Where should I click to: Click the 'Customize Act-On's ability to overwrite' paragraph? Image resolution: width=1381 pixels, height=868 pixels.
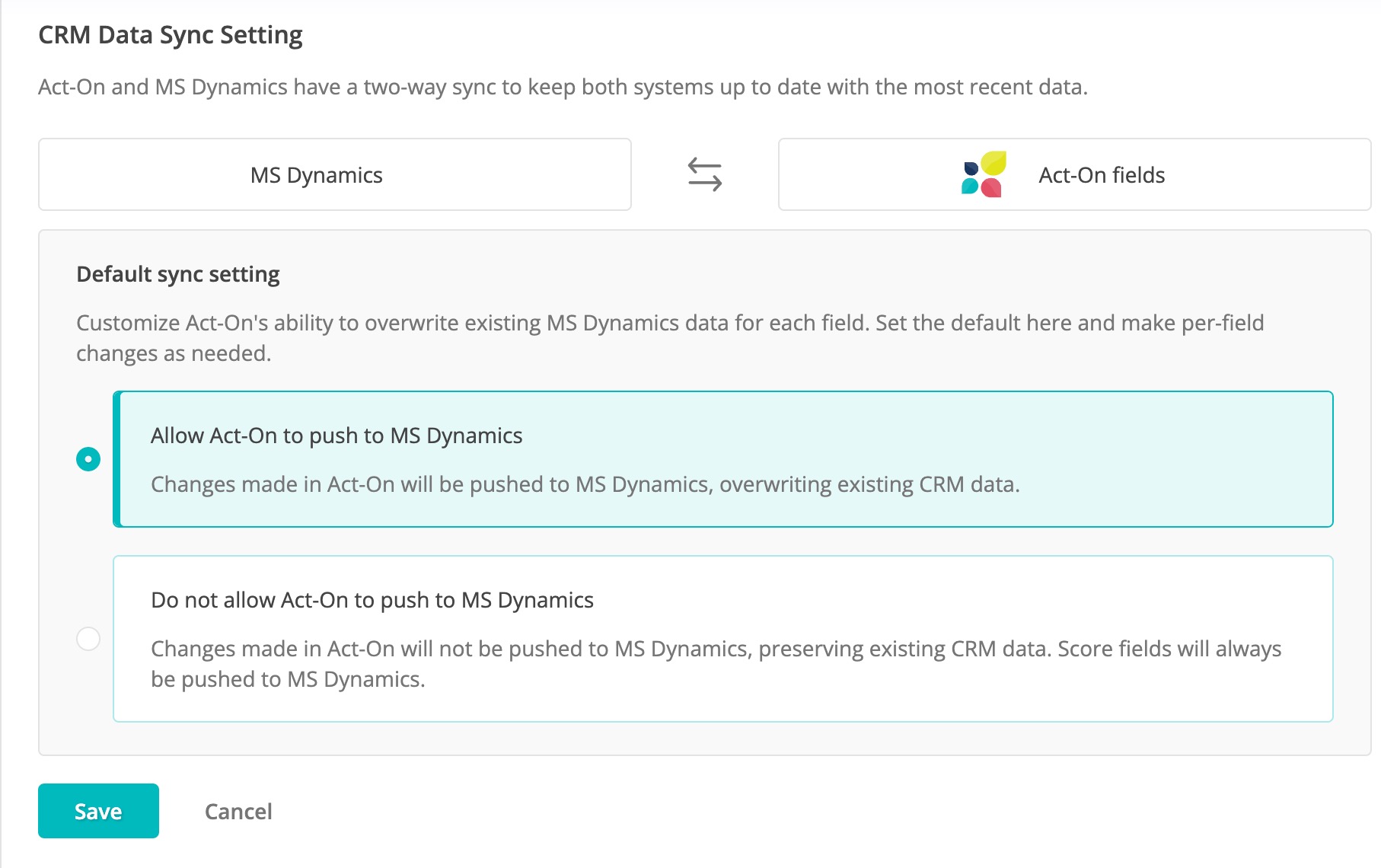pyautogui.click(x=670, y=338)
